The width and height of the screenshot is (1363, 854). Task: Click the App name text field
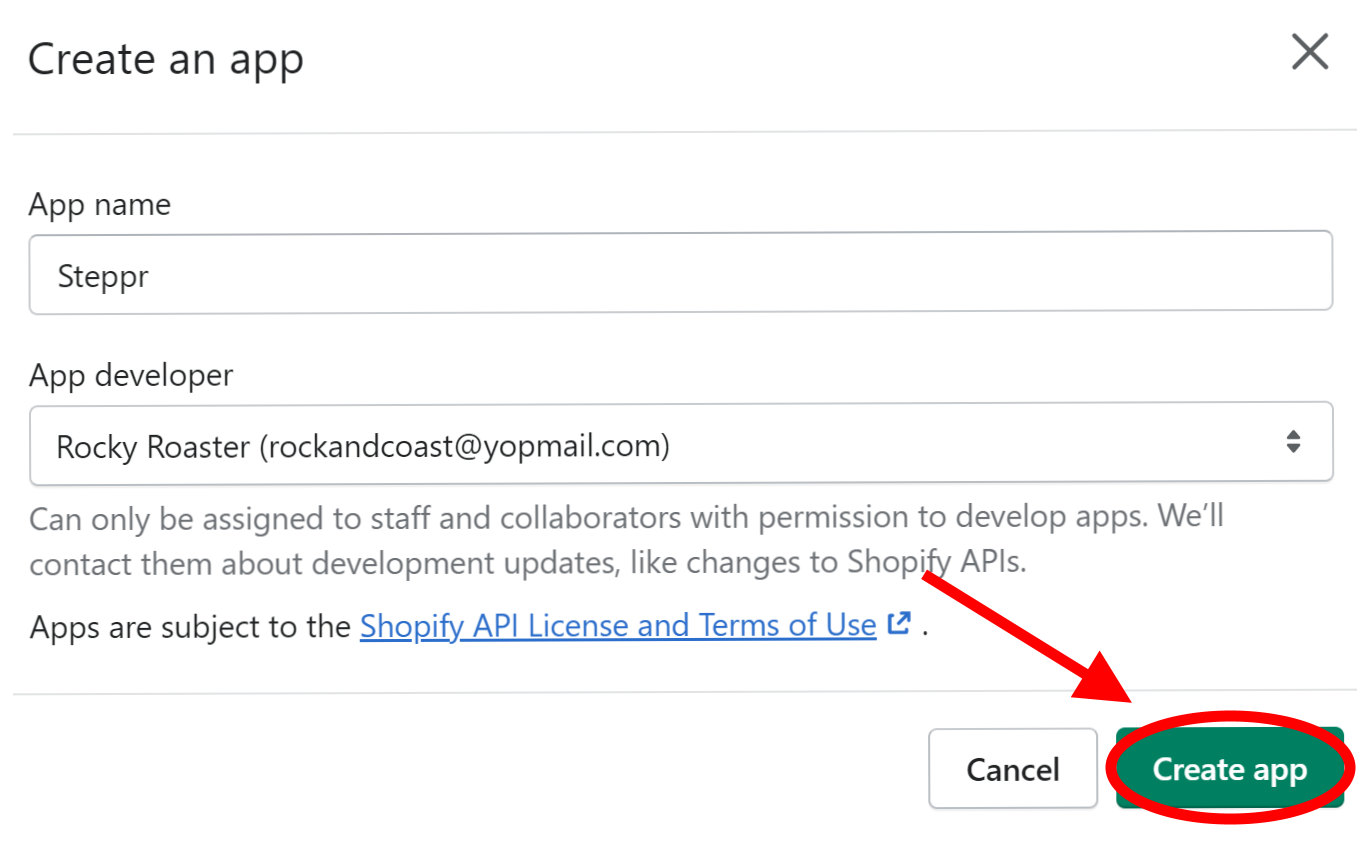[x=680, y=272]
